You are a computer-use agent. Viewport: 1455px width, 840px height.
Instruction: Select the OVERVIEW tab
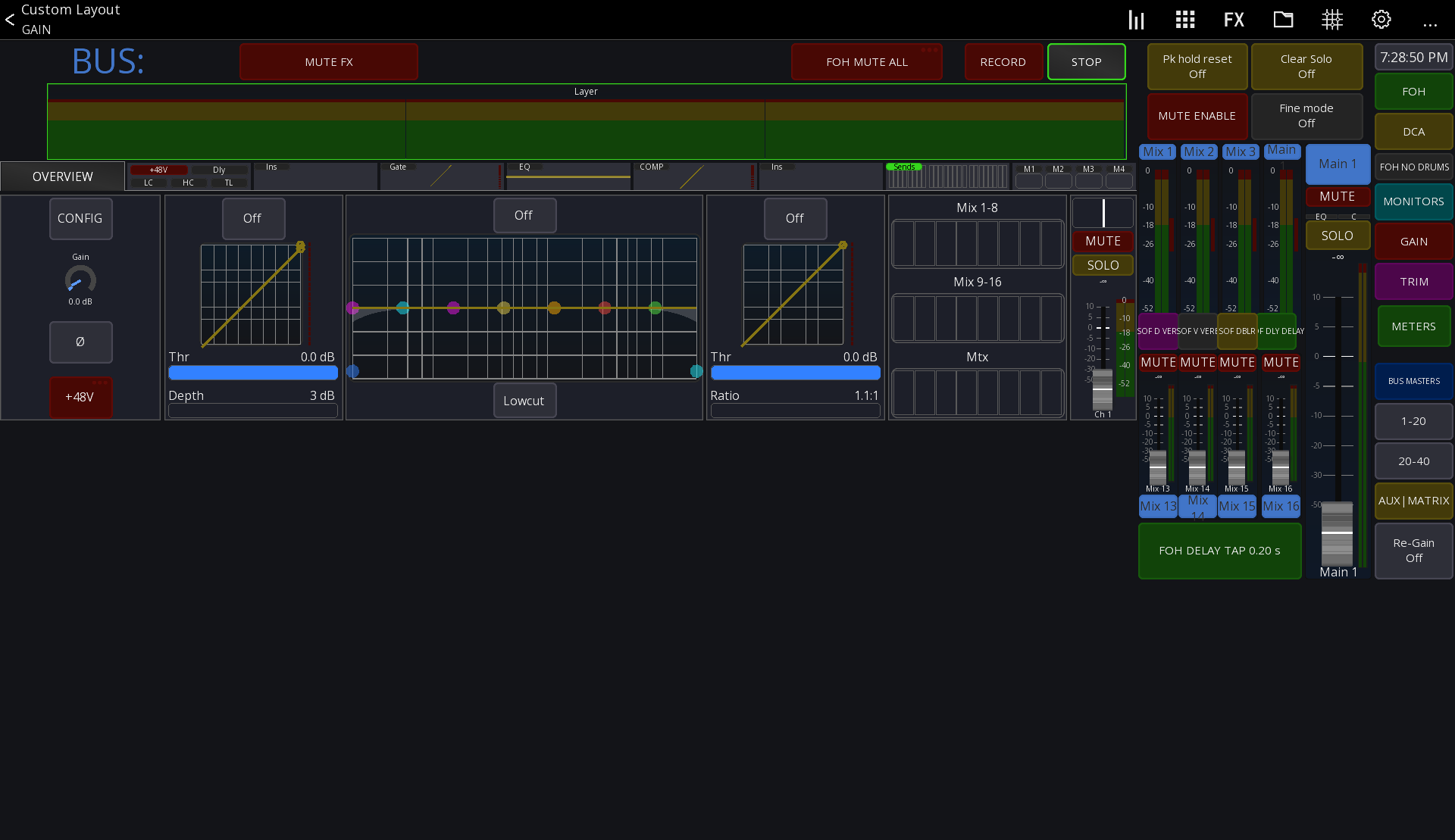click(63, 176)
